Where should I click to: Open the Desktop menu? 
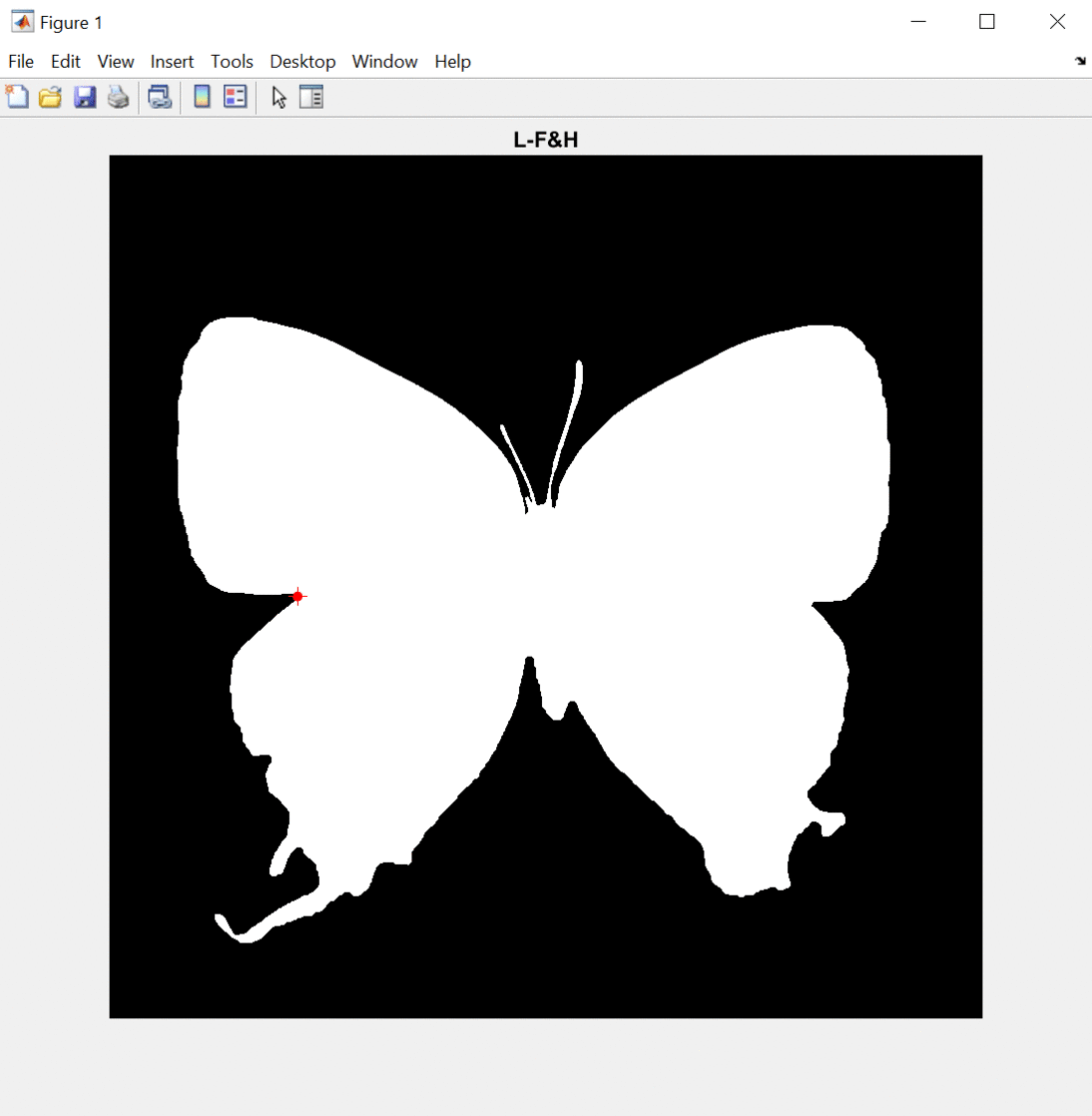click(x=302, y=62)
